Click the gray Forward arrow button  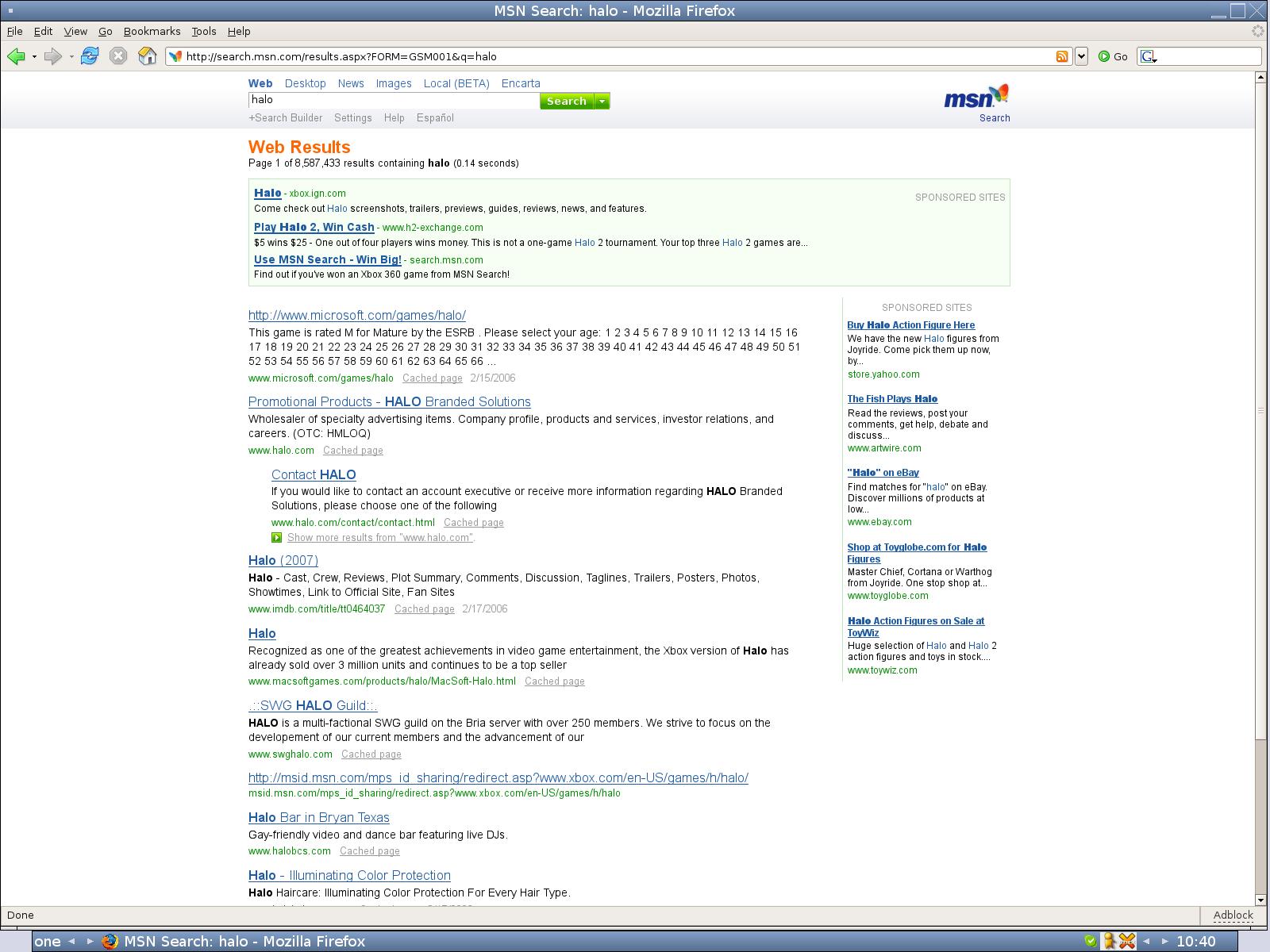tap(52, 56)
